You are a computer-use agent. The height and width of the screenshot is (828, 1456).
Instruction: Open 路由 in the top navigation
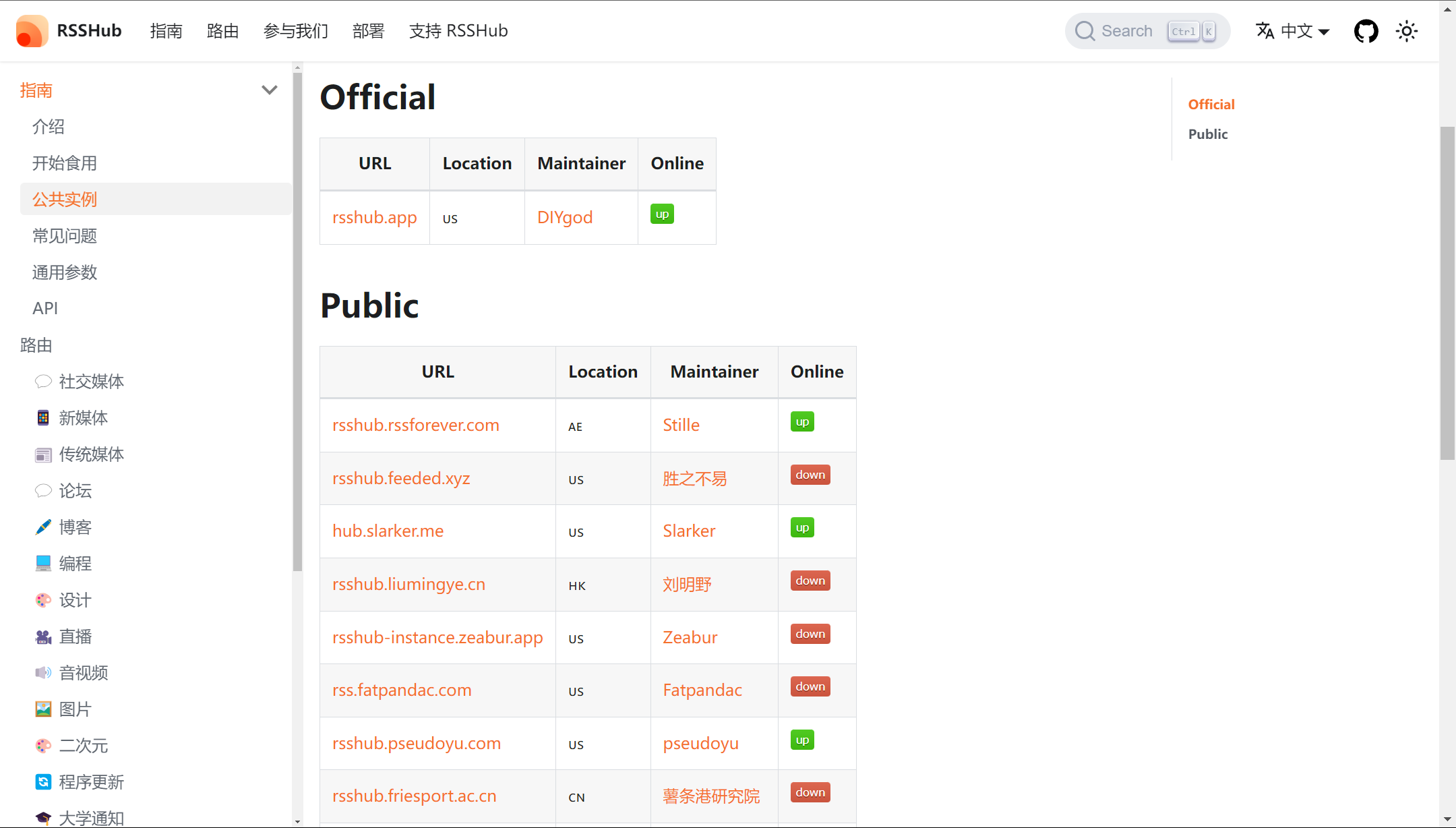[223, 31]
